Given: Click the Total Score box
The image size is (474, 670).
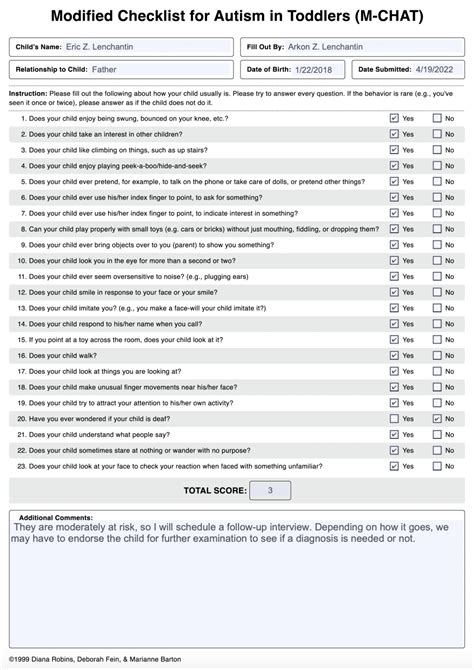Looking at the screenshot, I should [x=270, y=491].
